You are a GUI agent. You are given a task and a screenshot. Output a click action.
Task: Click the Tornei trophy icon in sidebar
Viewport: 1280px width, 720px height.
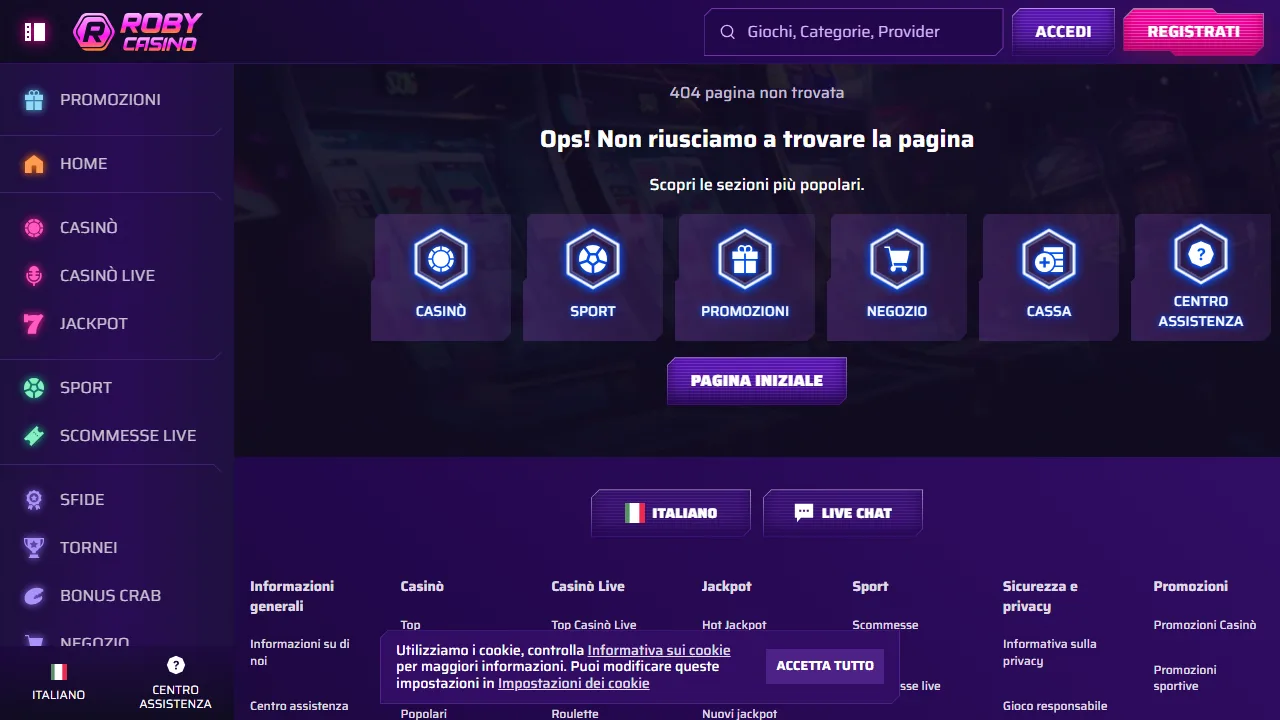[34, 548]
